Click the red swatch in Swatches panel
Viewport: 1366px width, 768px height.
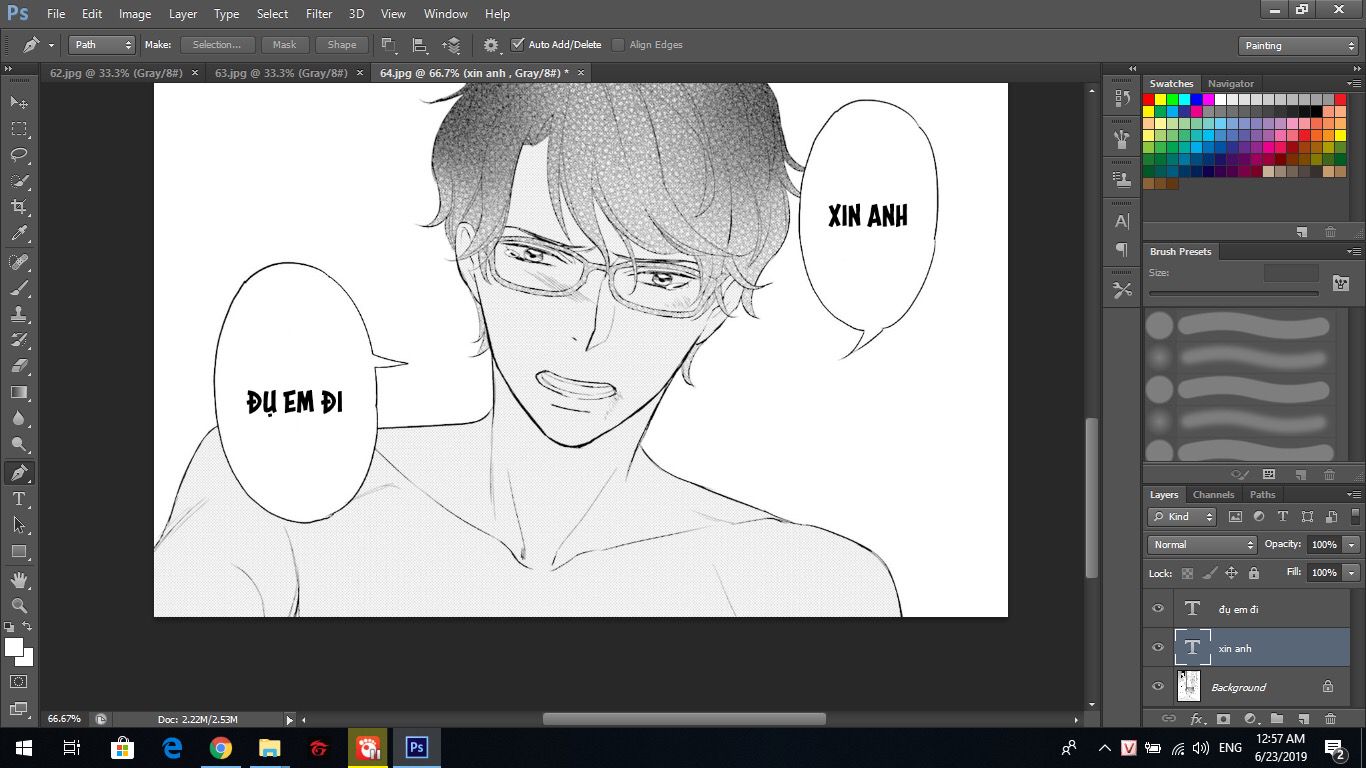point(1149,100)
